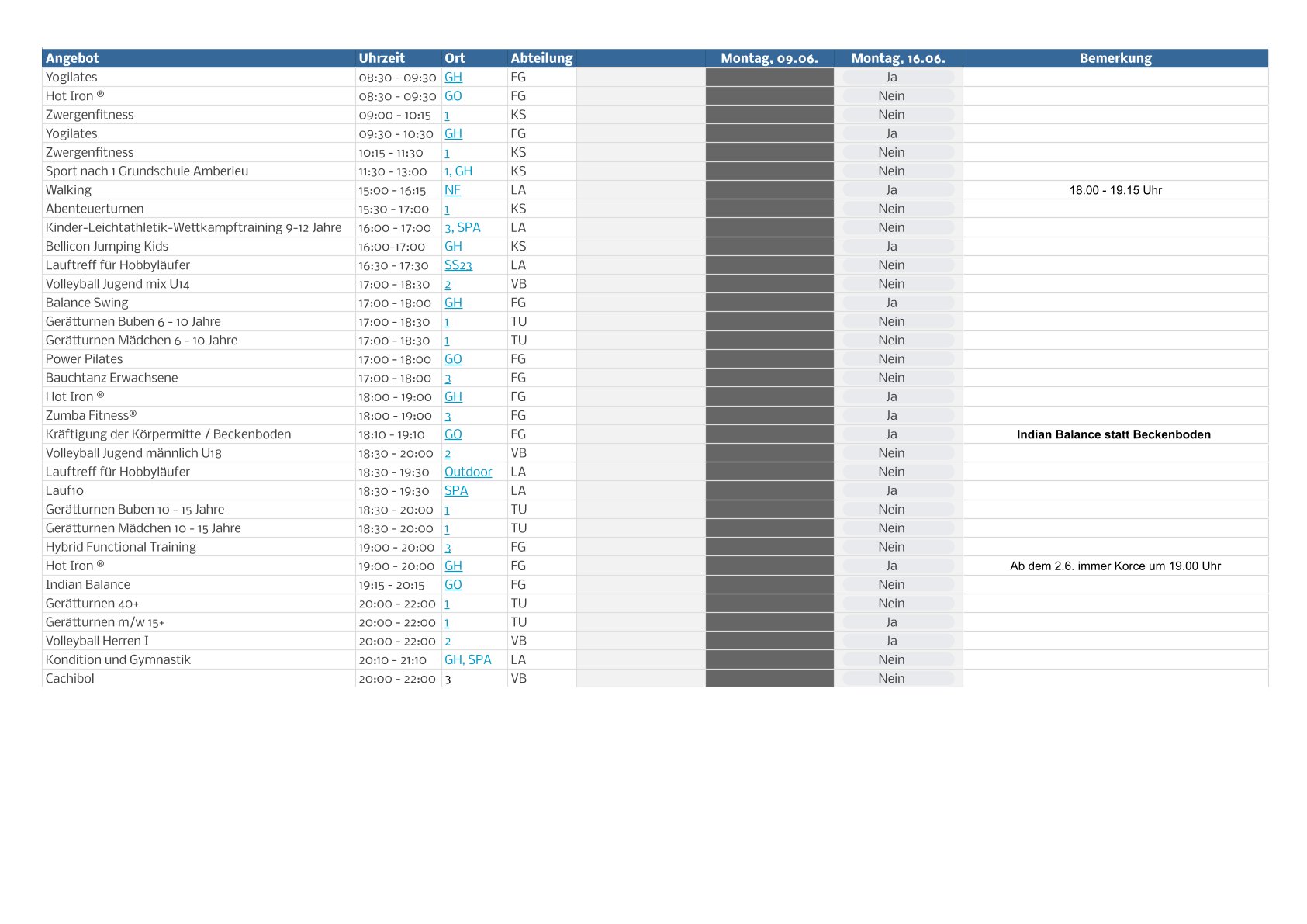Screen dimensions: 1307x924
Task: Follow the NF location link for Walking
Action: (452, 190)
